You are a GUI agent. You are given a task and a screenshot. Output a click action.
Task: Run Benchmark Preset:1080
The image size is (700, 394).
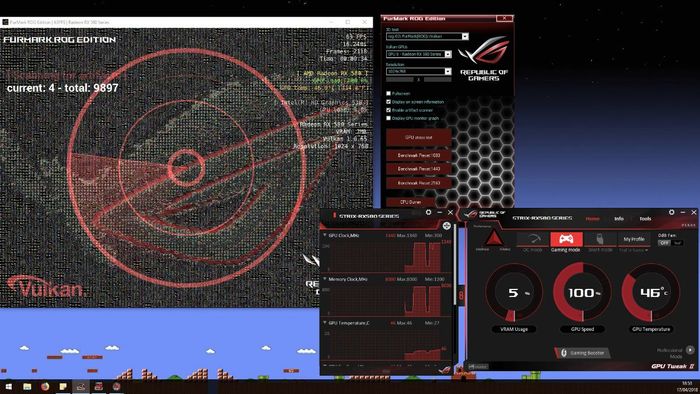(418, 155)
